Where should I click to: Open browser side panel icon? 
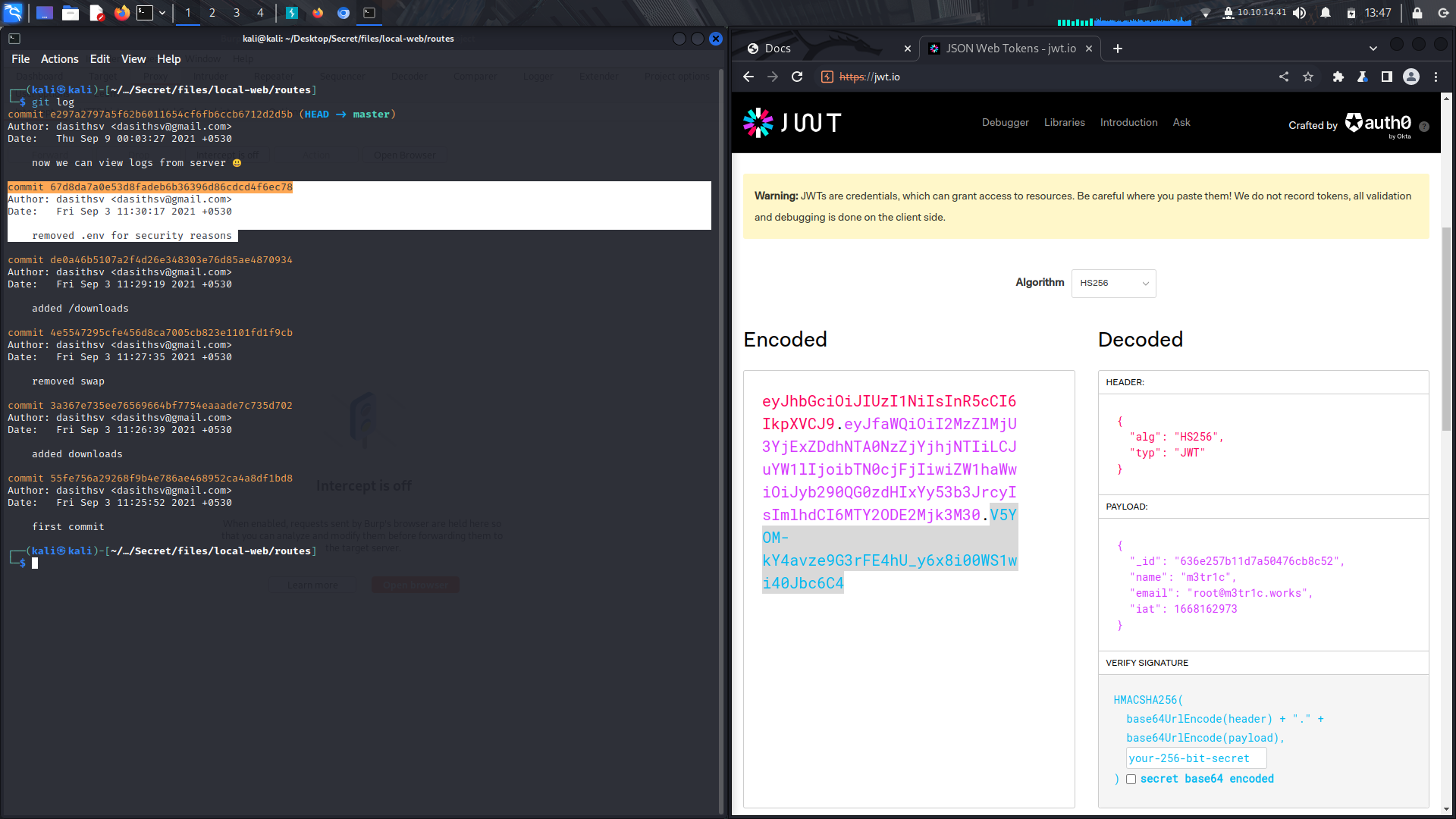[1386, 77]
